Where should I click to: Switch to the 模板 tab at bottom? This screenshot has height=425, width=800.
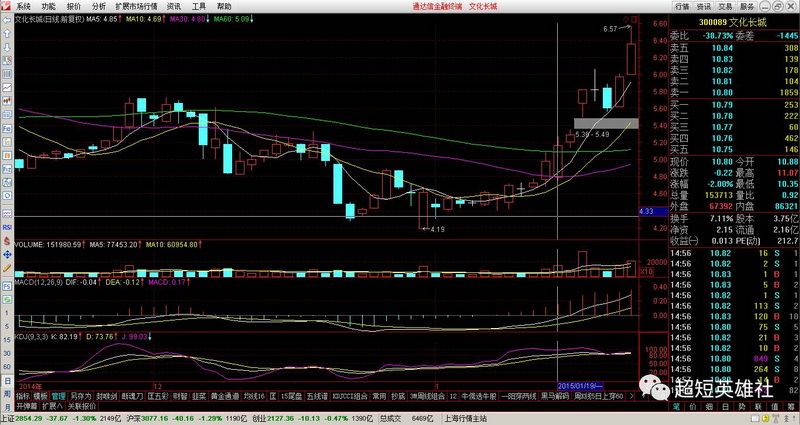point(39,396)
